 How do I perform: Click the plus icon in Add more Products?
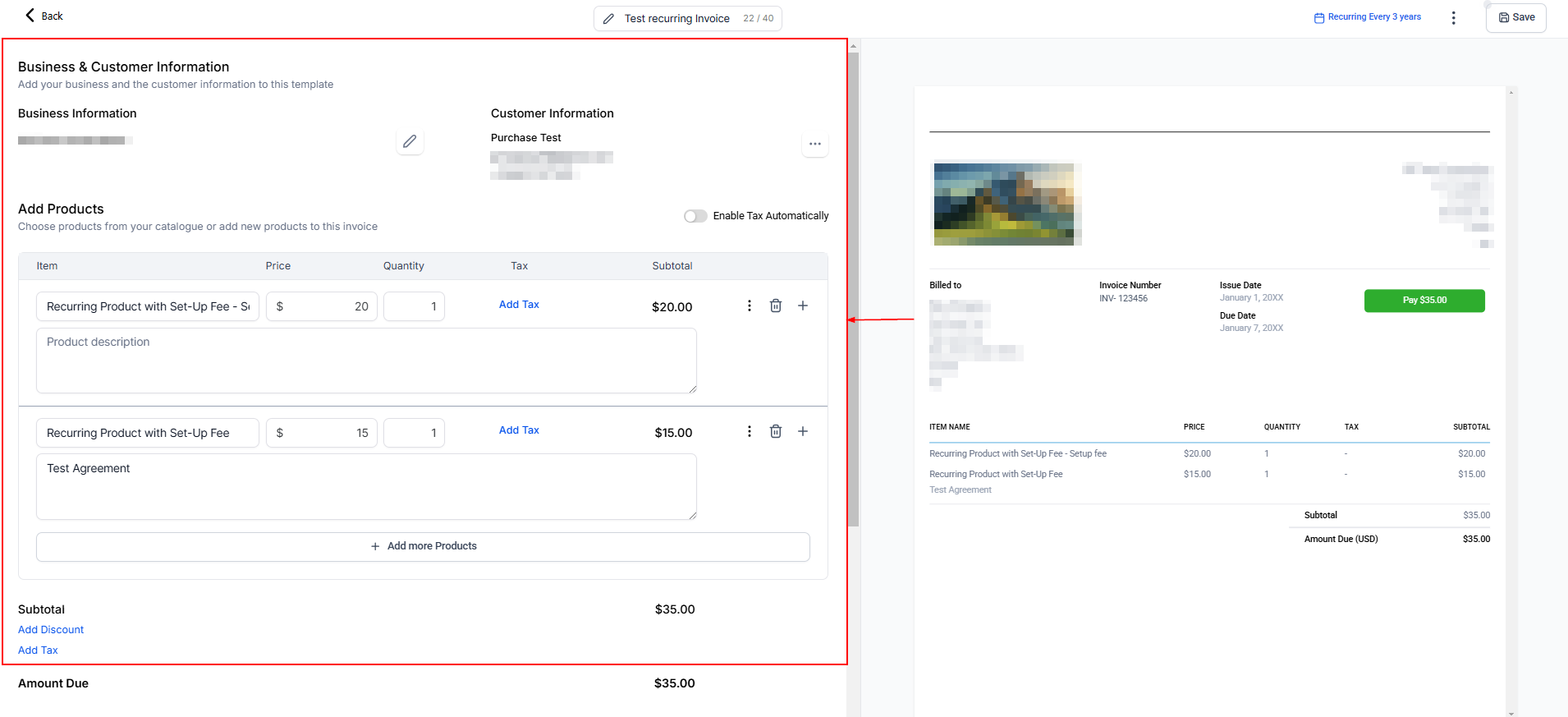tap(375, 547)
